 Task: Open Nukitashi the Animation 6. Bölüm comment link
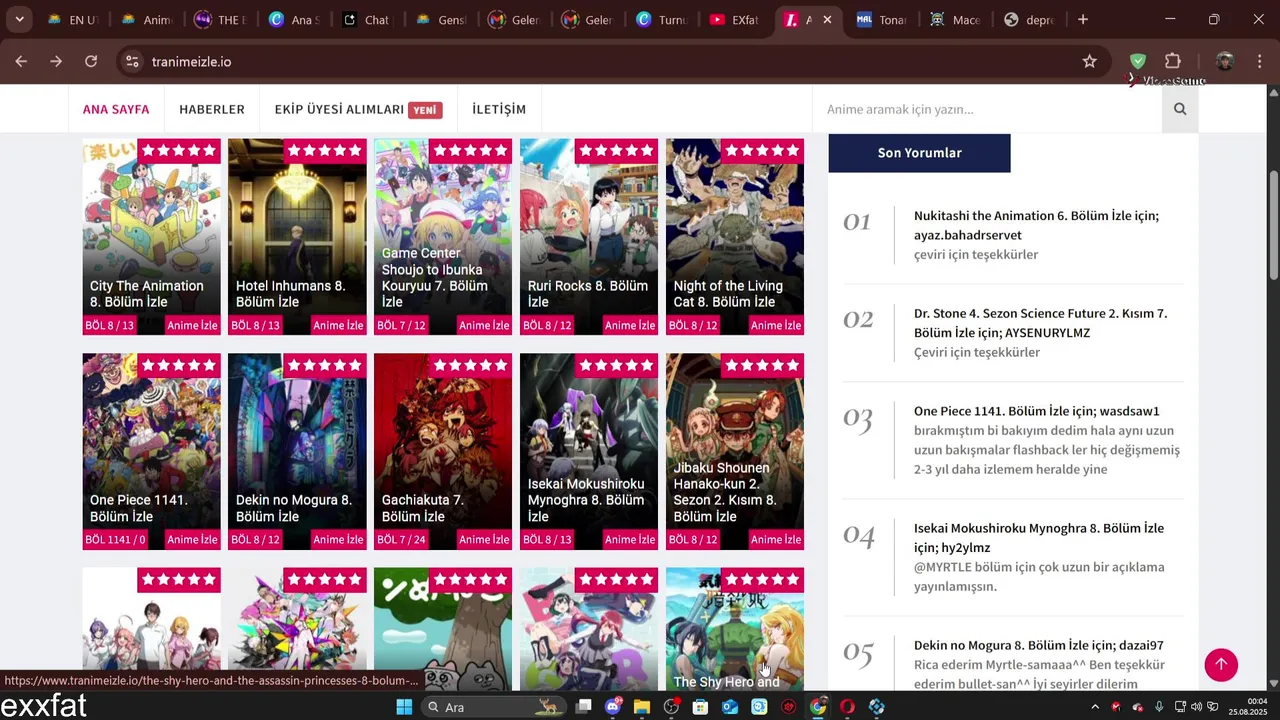tap(1036, 225)
